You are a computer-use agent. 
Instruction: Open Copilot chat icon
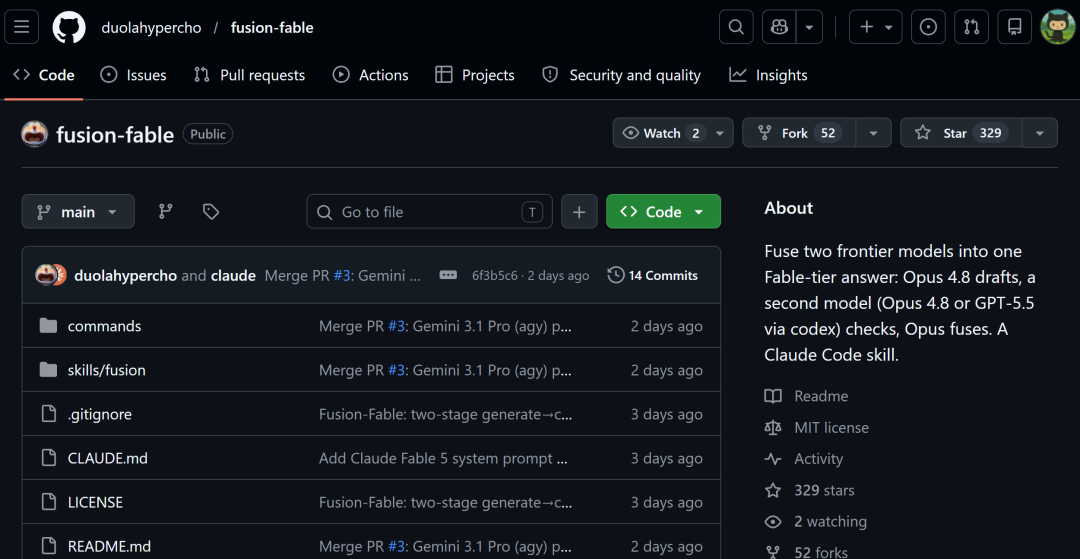coord(780,28)
